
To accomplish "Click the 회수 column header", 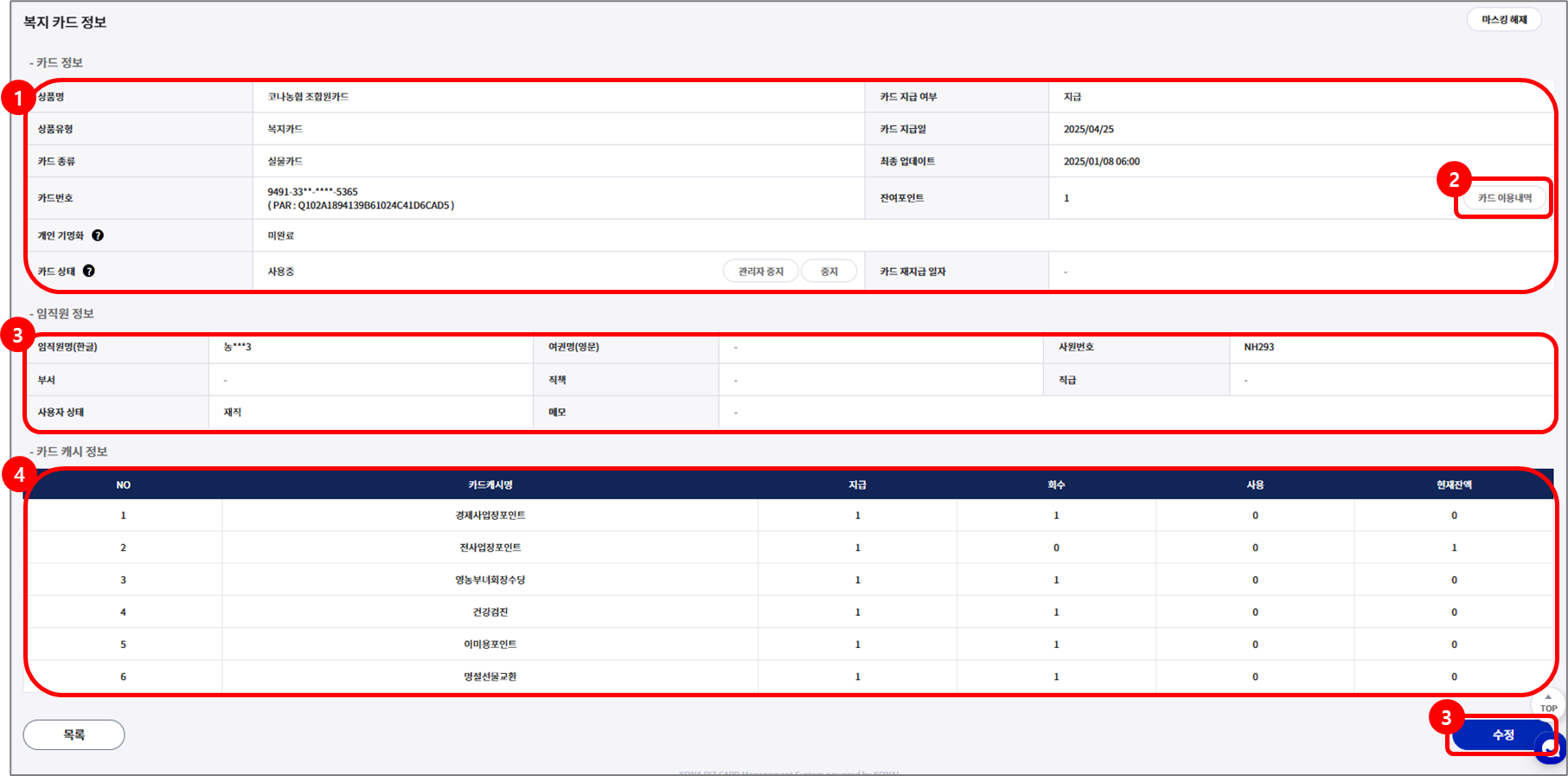I will [1056, 485].
